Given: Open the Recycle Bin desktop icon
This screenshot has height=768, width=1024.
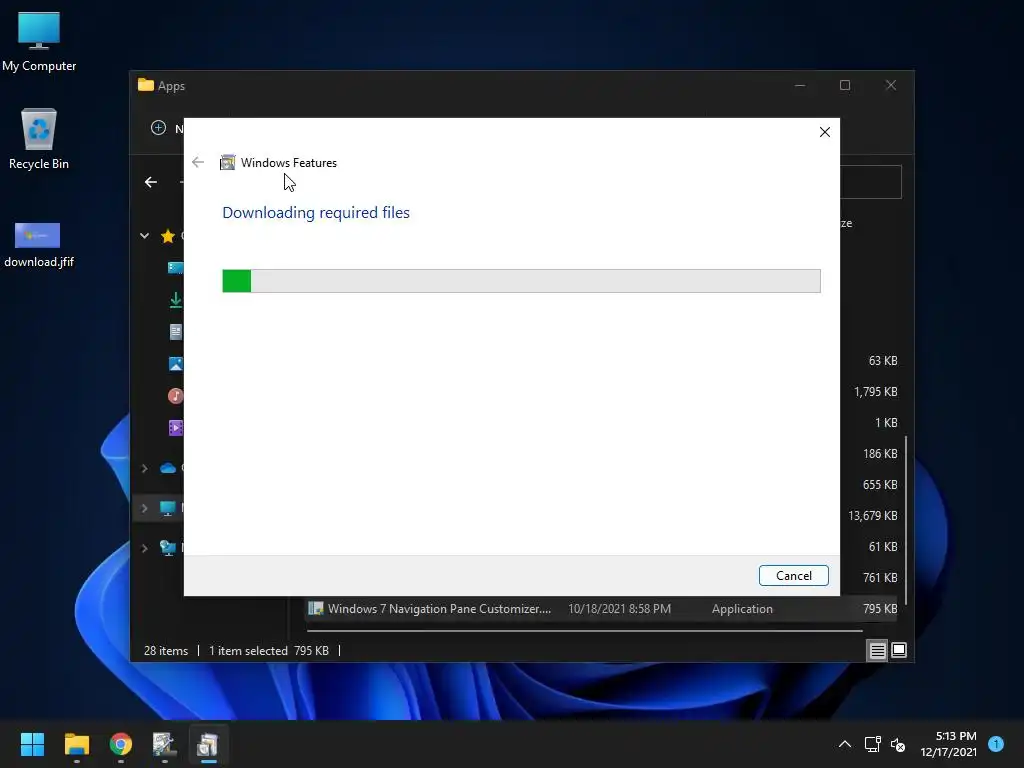Looking at the screenshot, I should (x=39, y=140).
